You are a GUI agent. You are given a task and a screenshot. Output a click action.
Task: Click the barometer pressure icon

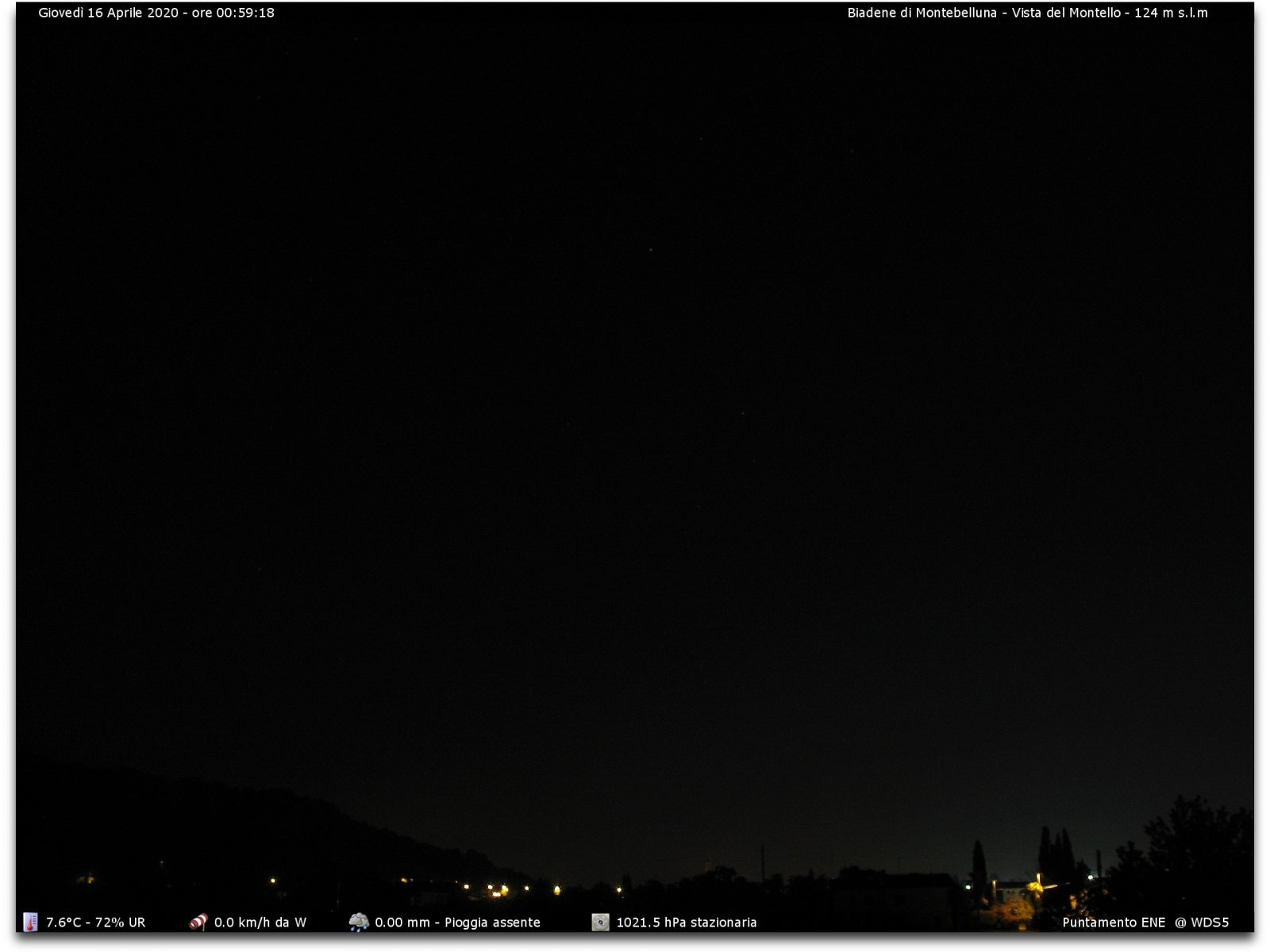click(601, 922)
